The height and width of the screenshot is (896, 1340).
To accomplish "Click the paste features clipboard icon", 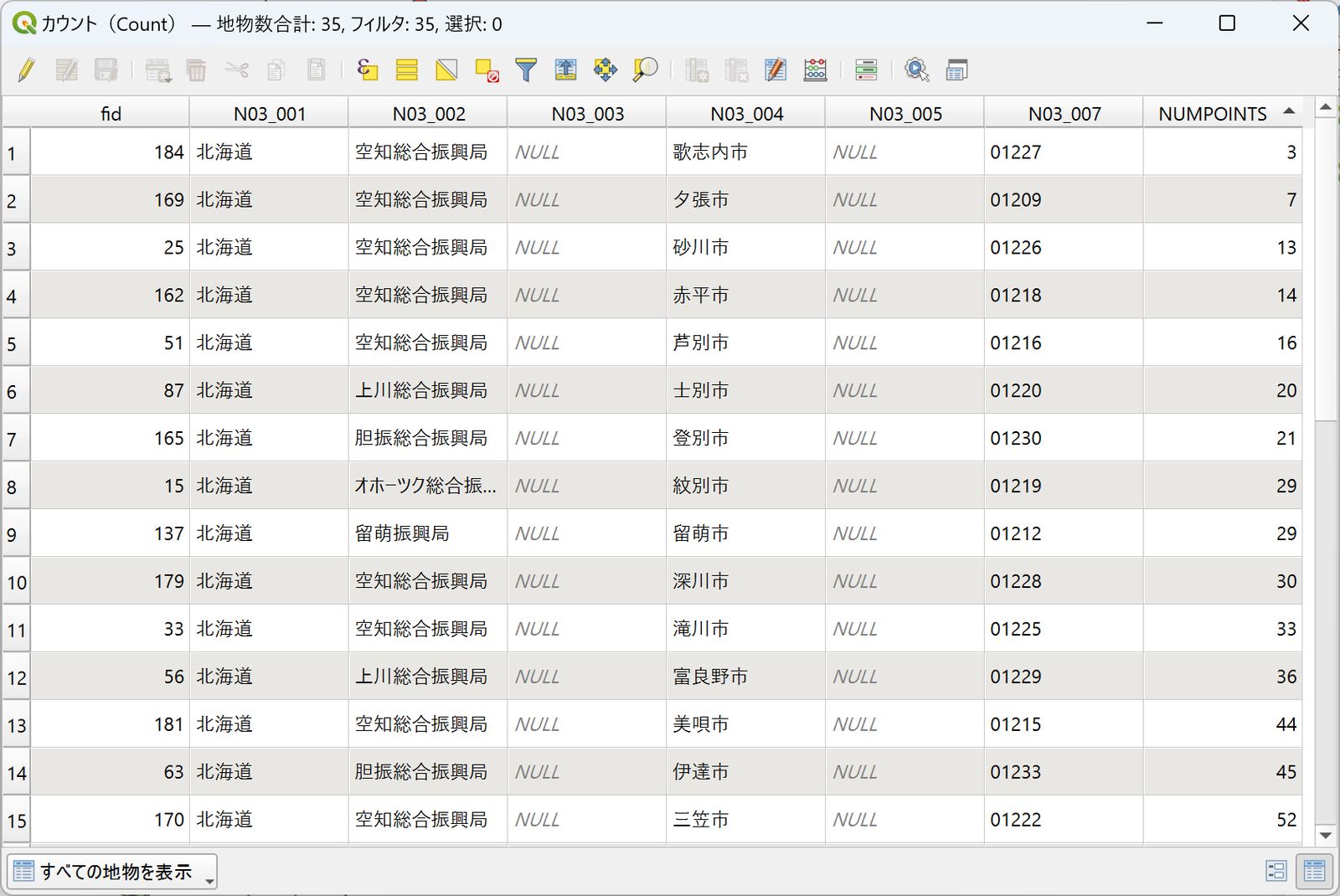I will [x=317, y=70].
